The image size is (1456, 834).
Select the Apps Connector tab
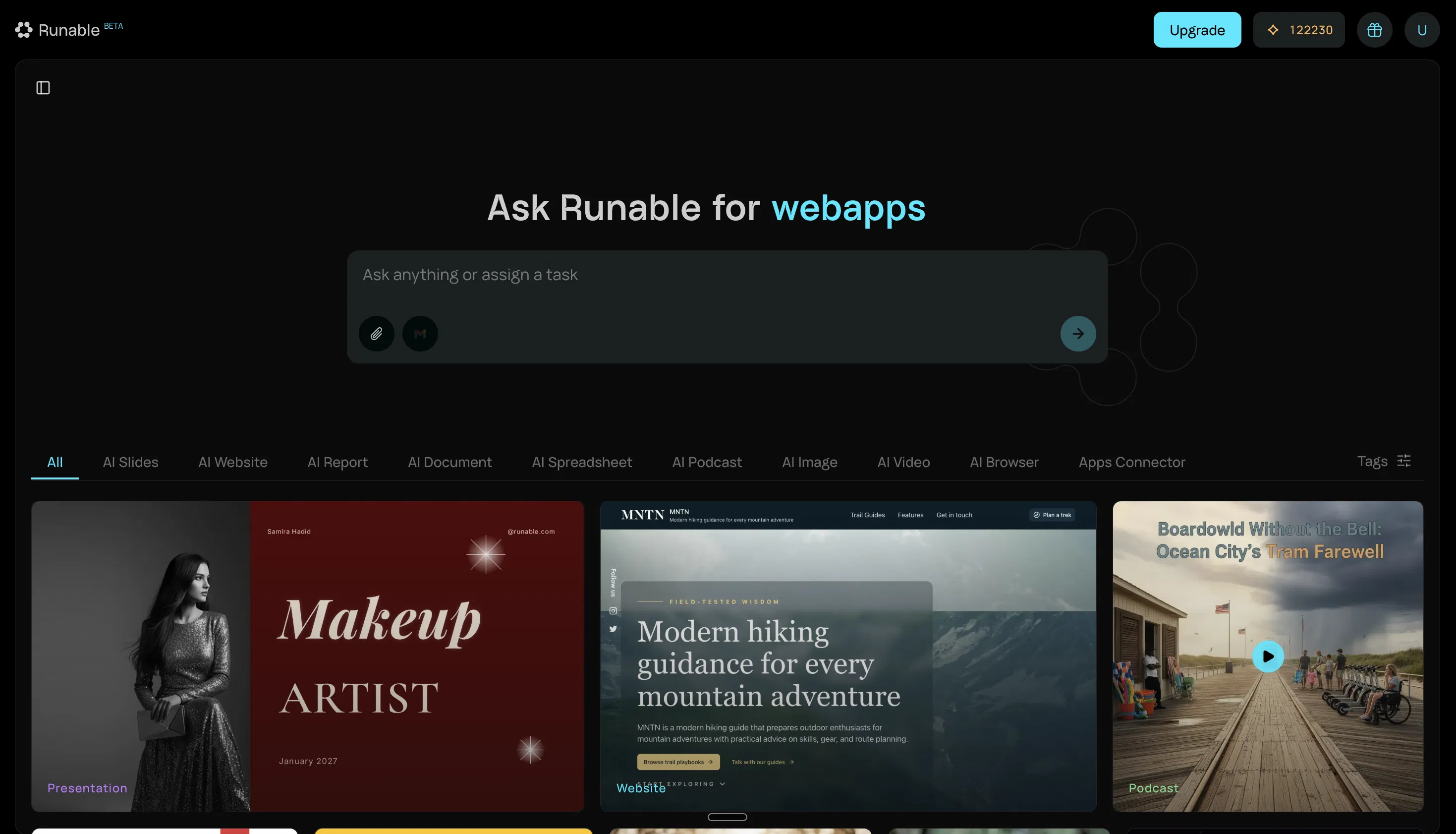1132,462
